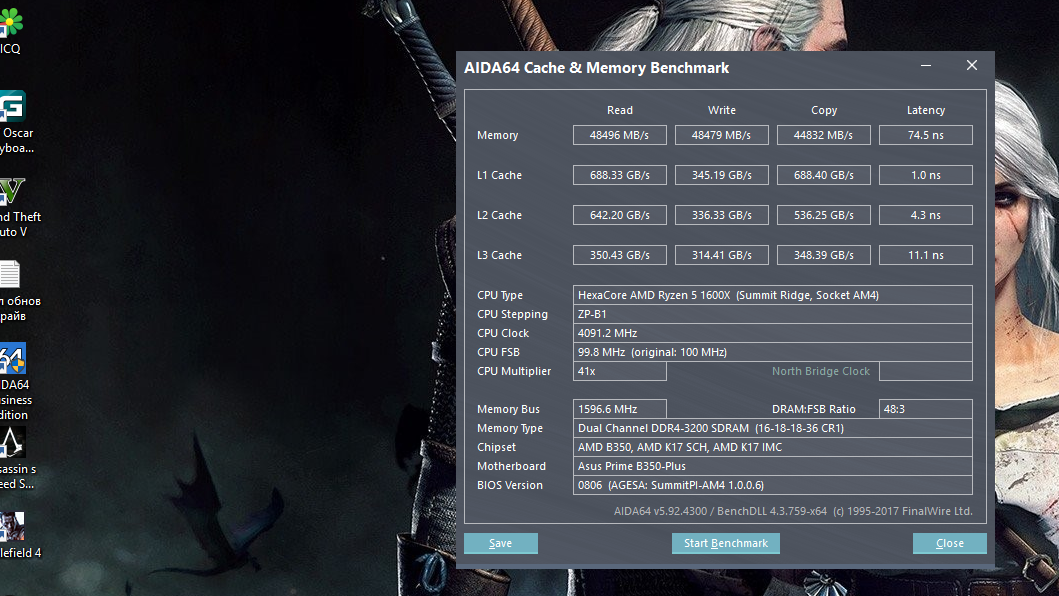Image resolution: width=1059 pixels, height=596 pixels.
Task: Click the CPU Type field HexaCore AMD Ryzen
Action: (773, 295)
